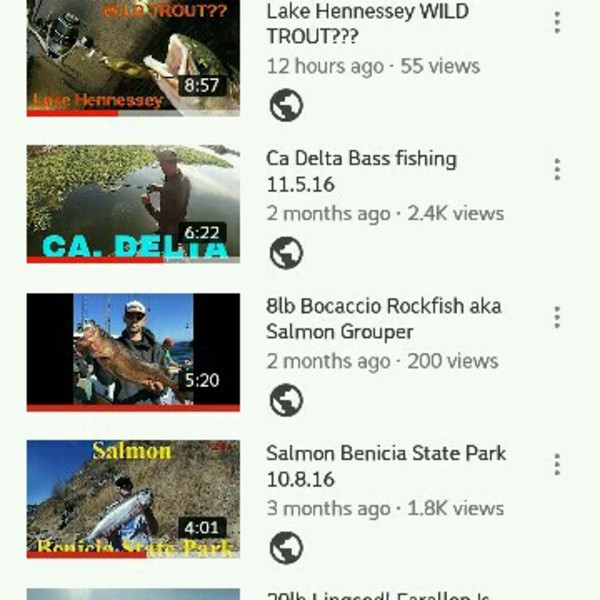Open the Lake Hennessey WILD TROUT thumbnail
The image size is (600, 600).
point(133,57)
